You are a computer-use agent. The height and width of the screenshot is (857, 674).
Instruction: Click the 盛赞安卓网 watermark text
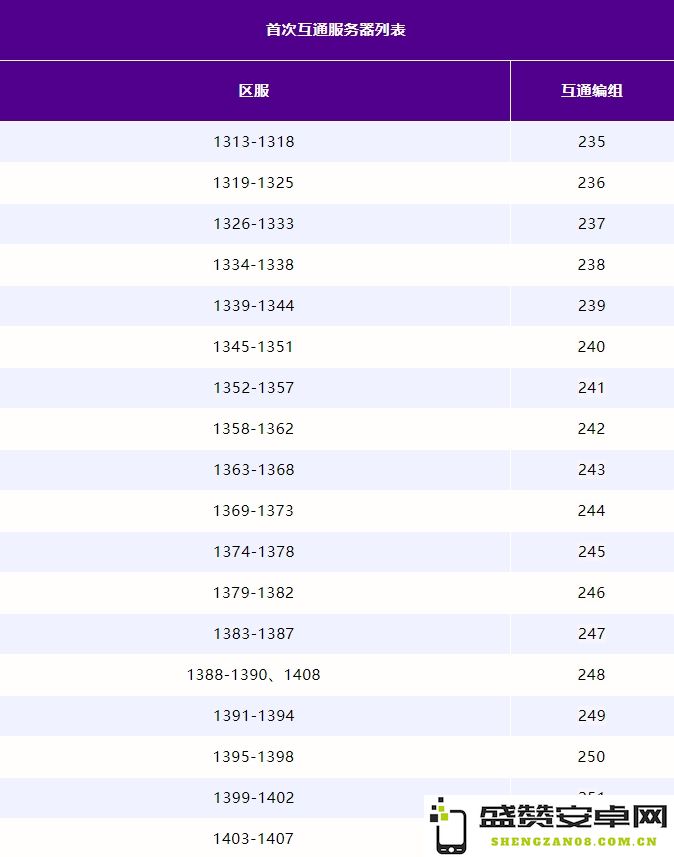point(573,817)
